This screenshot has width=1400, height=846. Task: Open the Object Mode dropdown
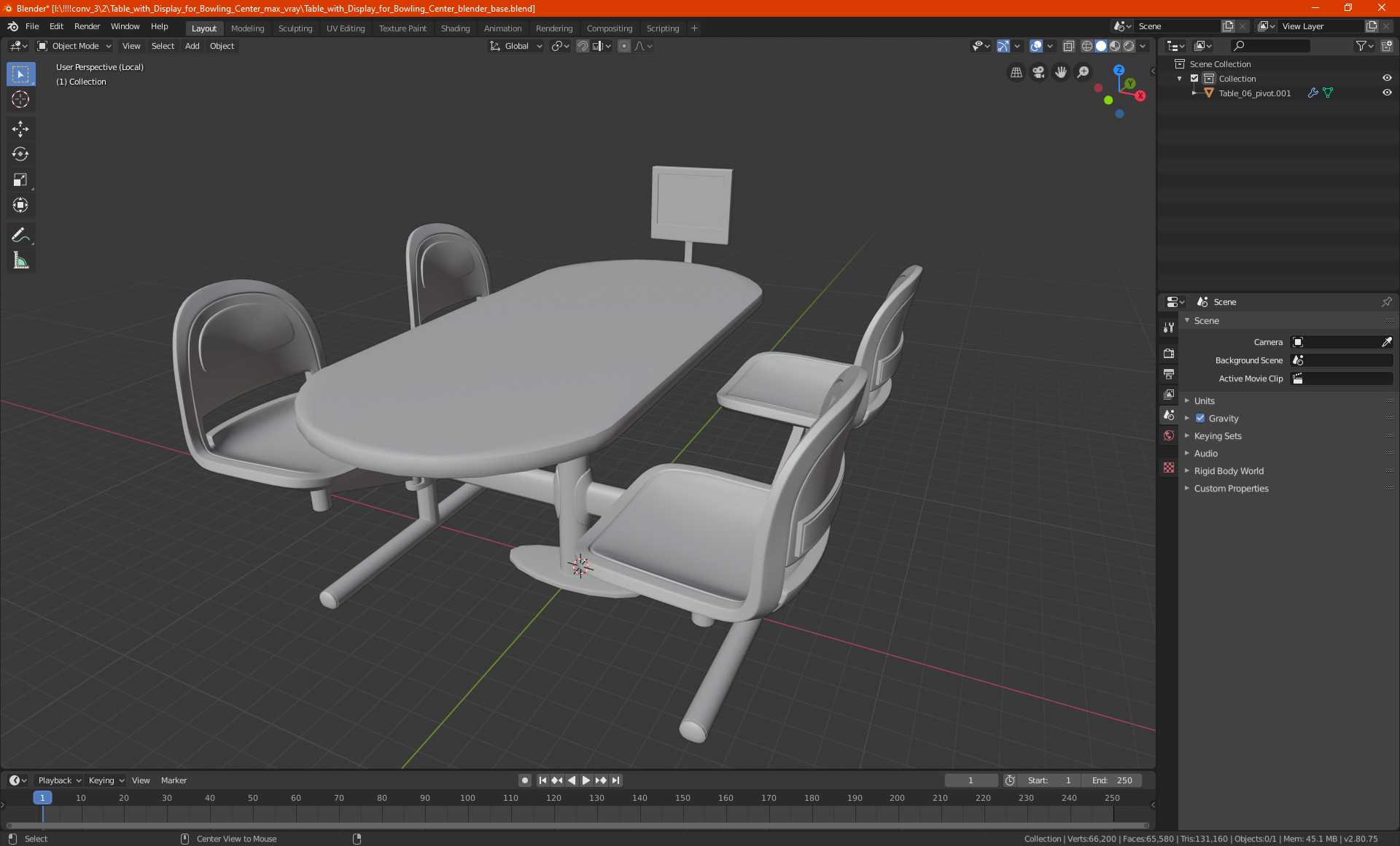(x=74, y=46)
